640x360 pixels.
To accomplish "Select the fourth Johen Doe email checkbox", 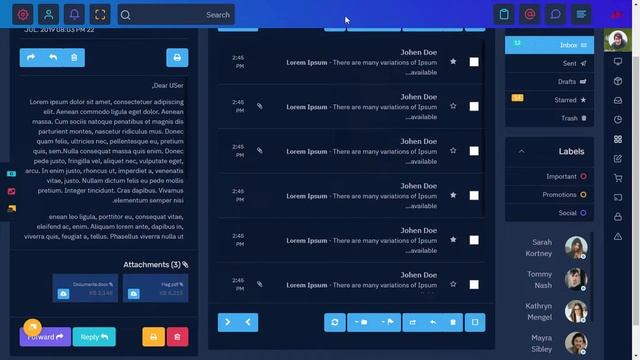I will pos(474,196).
